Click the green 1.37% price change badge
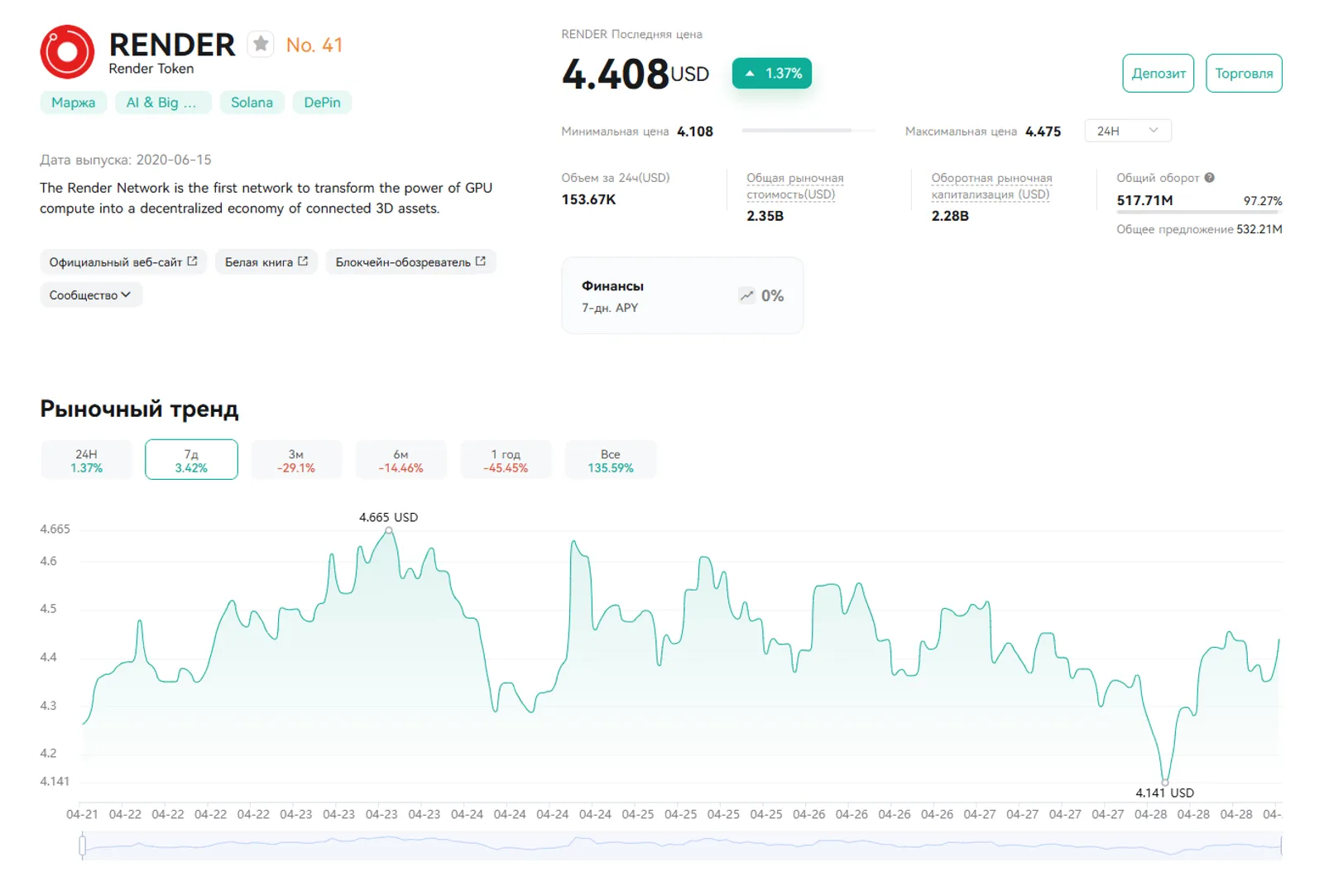Screen dimensions: 1324x896 coord(771,74)
